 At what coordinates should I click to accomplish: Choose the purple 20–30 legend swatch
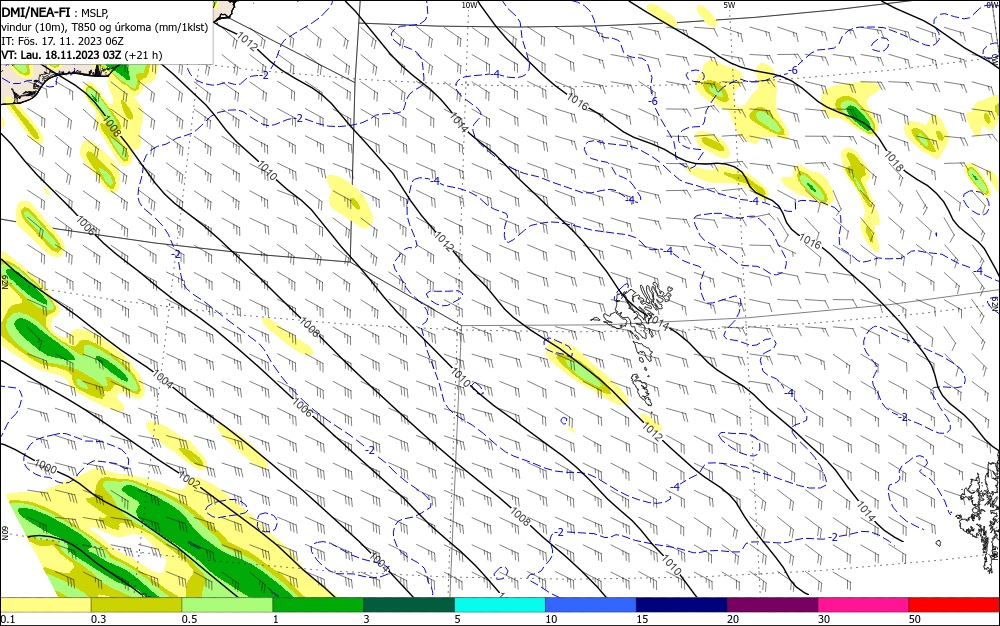click(x=772, y=605)
